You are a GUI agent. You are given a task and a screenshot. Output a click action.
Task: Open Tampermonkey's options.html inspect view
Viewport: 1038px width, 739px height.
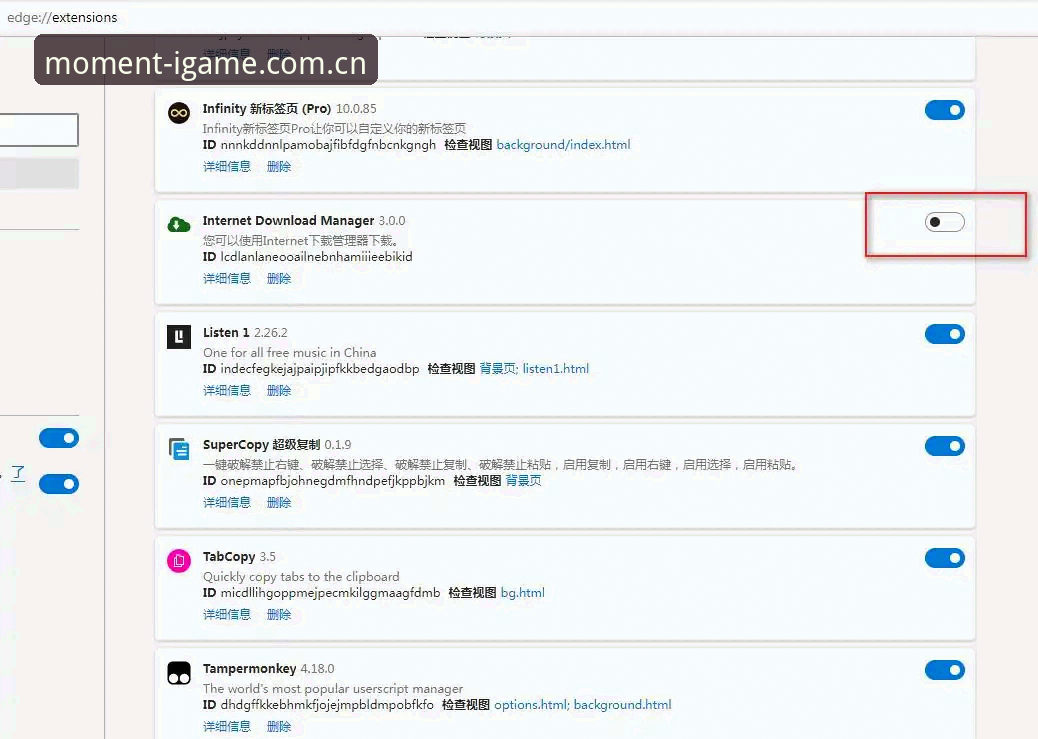(x=531, y=705)
